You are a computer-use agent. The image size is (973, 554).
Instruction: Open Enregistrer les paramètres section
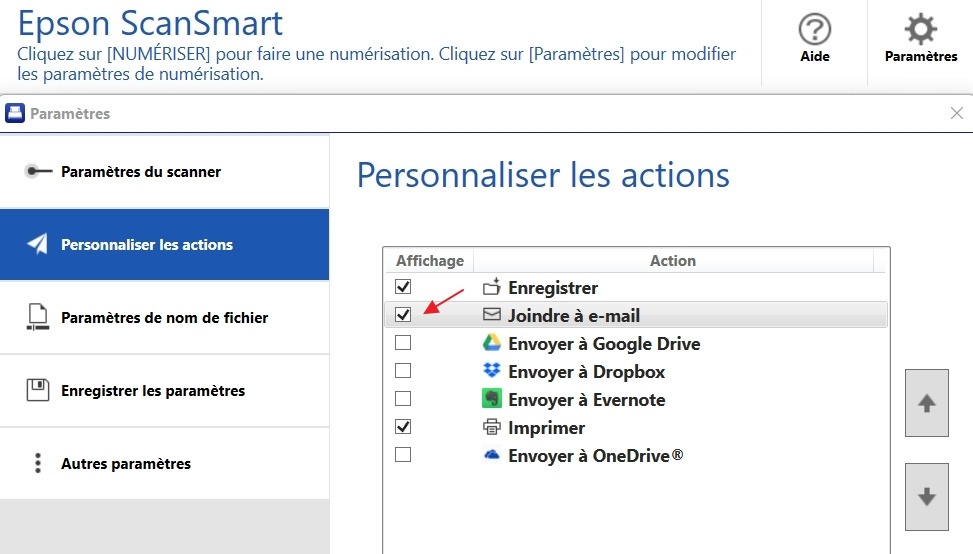(164, 391)
